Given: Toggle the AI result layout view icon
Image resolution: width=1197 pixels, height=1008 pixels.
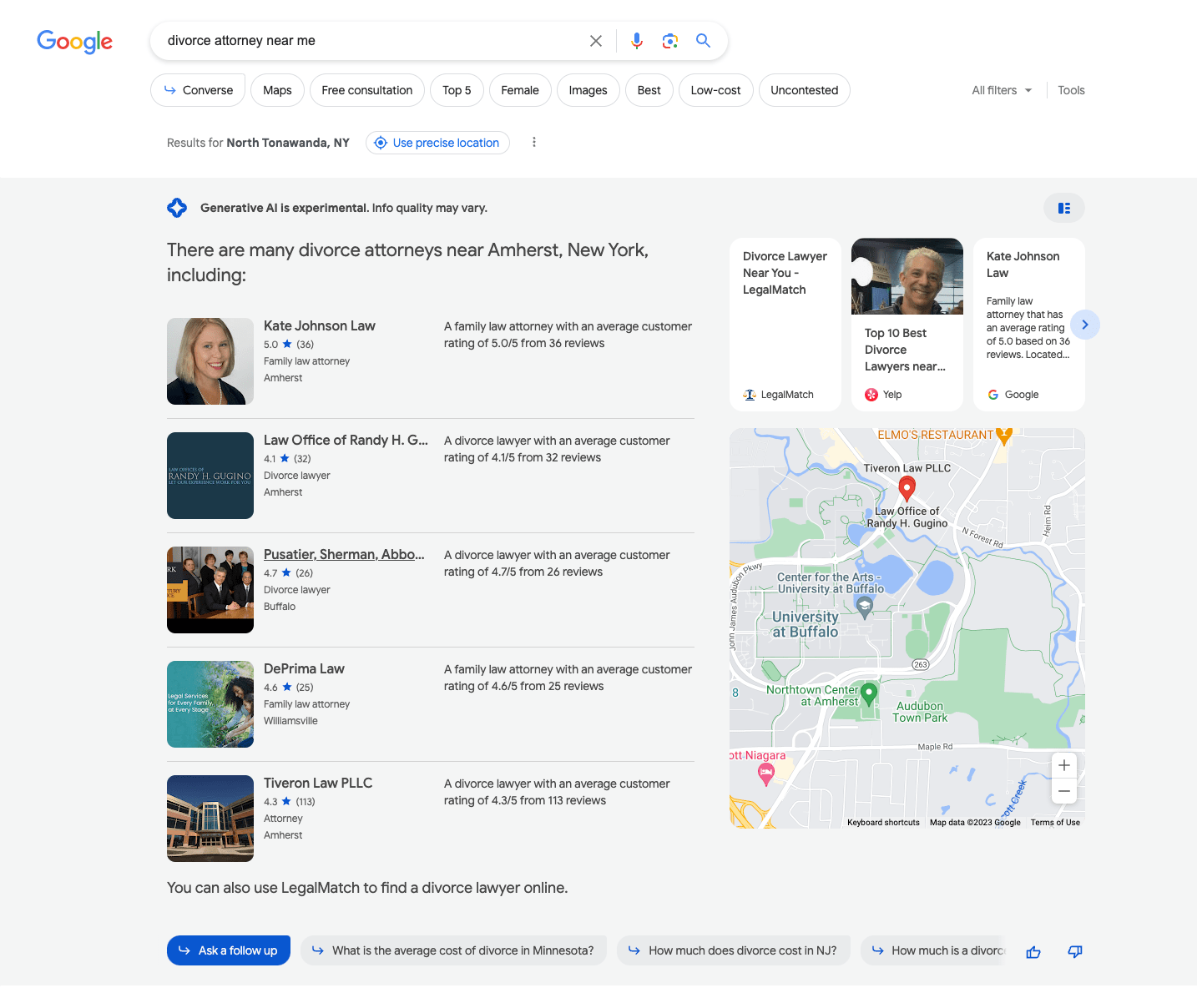Looking at the screenshot, I should click(x=1064, y=208).
